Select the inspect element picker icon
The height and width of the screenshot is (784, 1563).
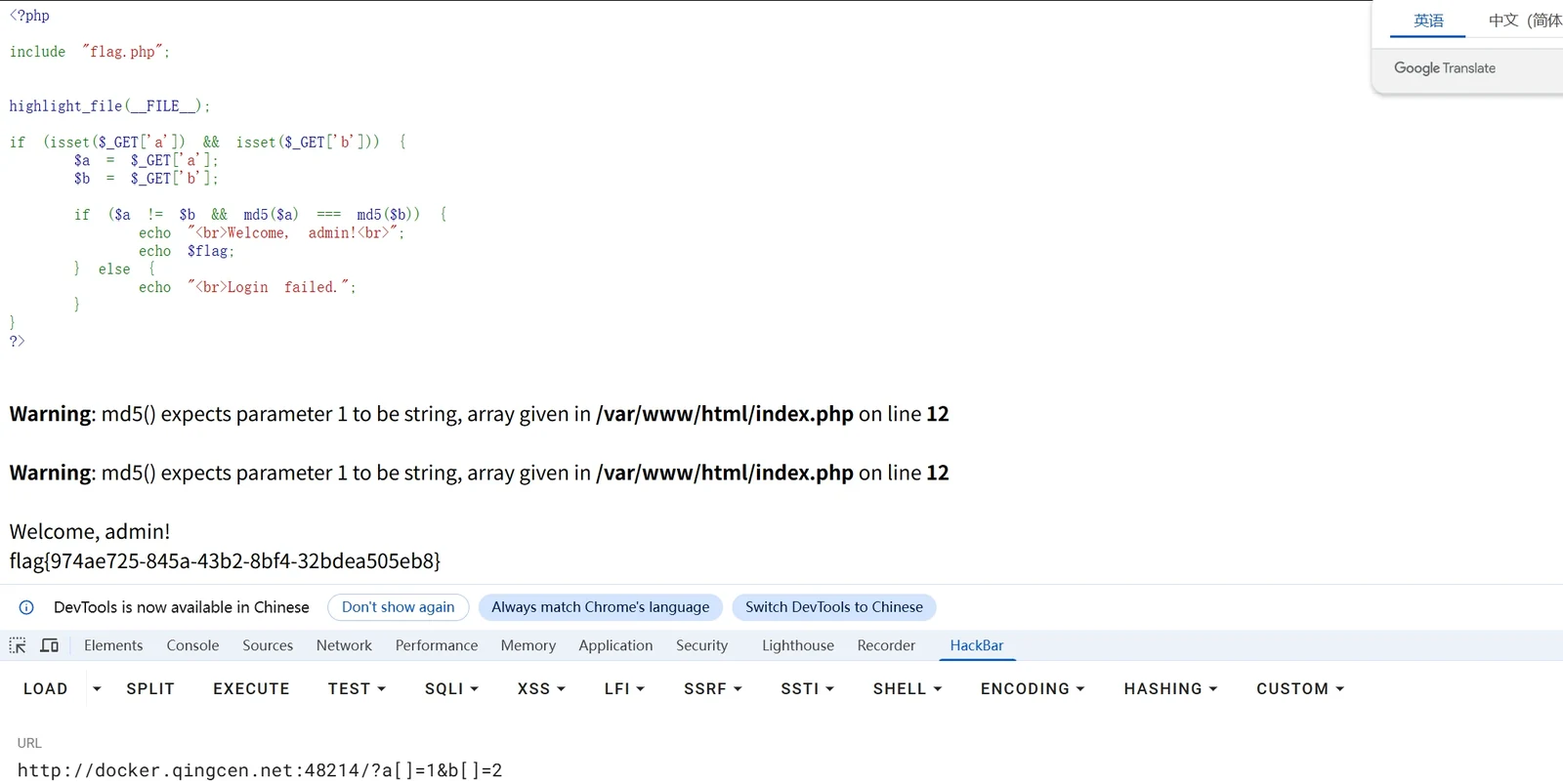(x=18, y=645)
